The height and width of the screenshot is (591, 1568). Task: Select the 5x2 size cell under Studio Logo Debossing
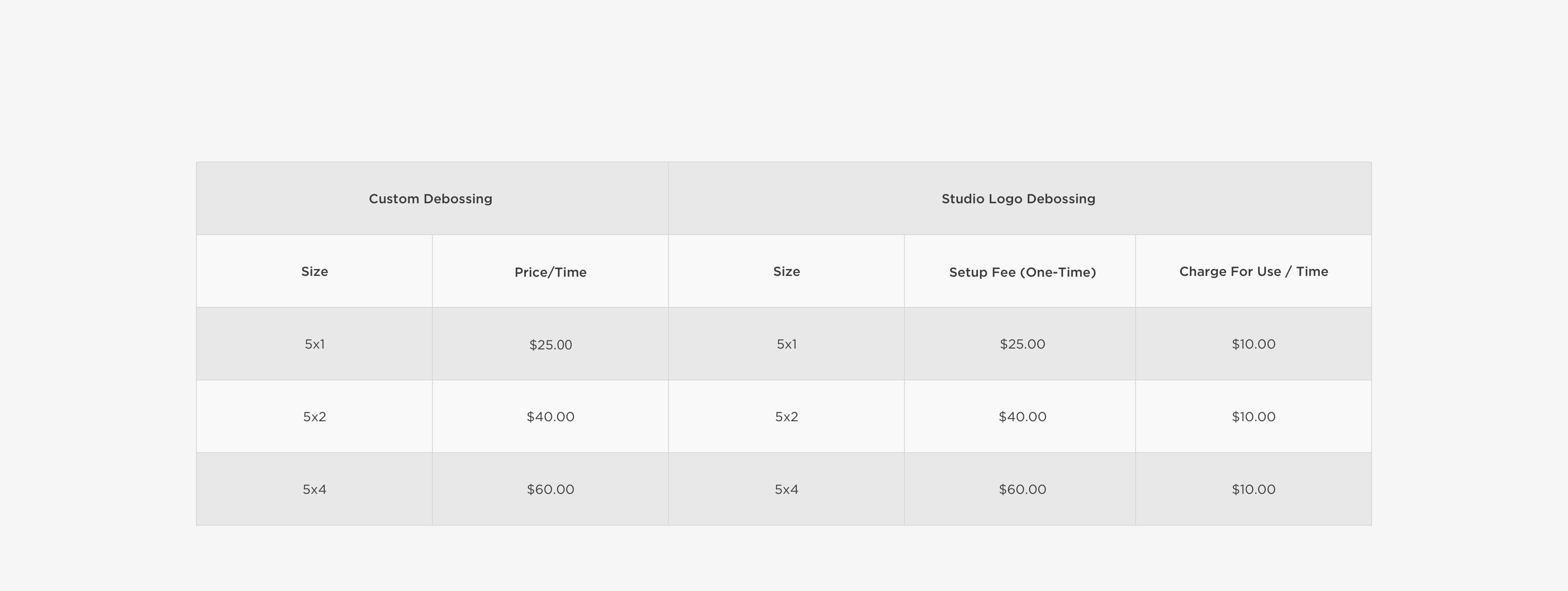[x=786, y=416]
